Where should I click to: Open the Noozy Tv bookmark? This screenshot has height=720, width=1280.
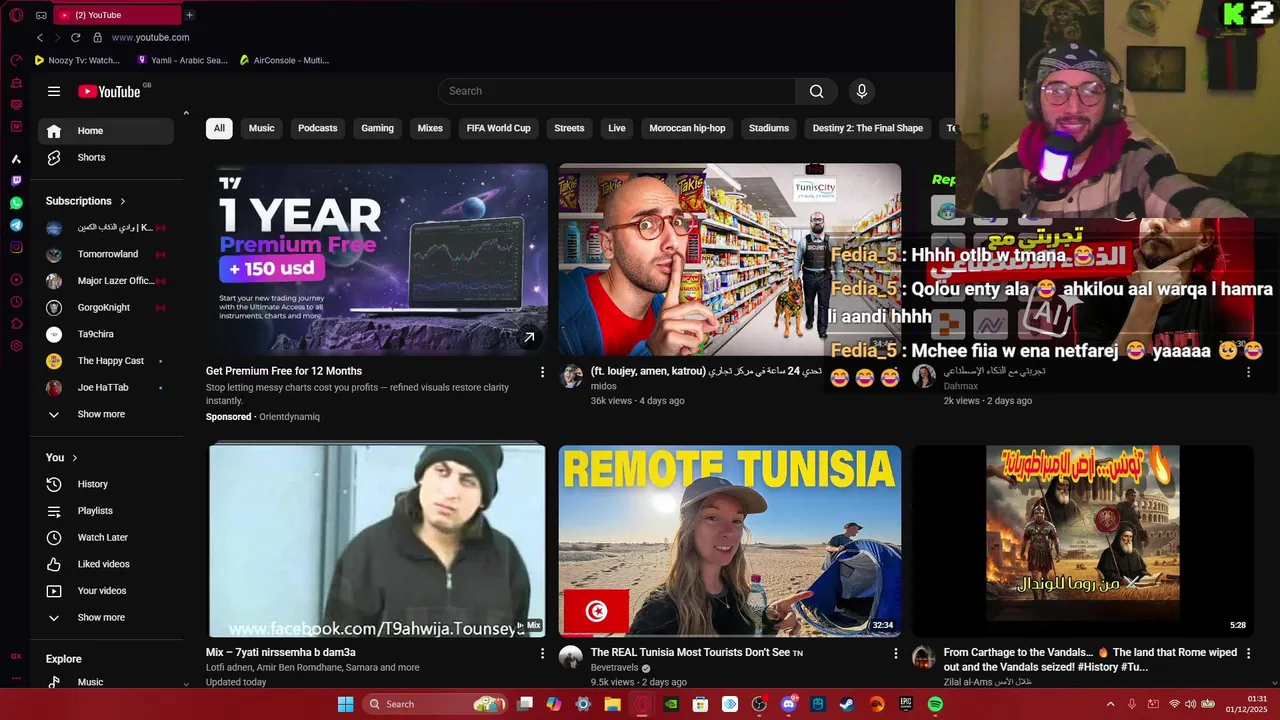tap(77, 60)
